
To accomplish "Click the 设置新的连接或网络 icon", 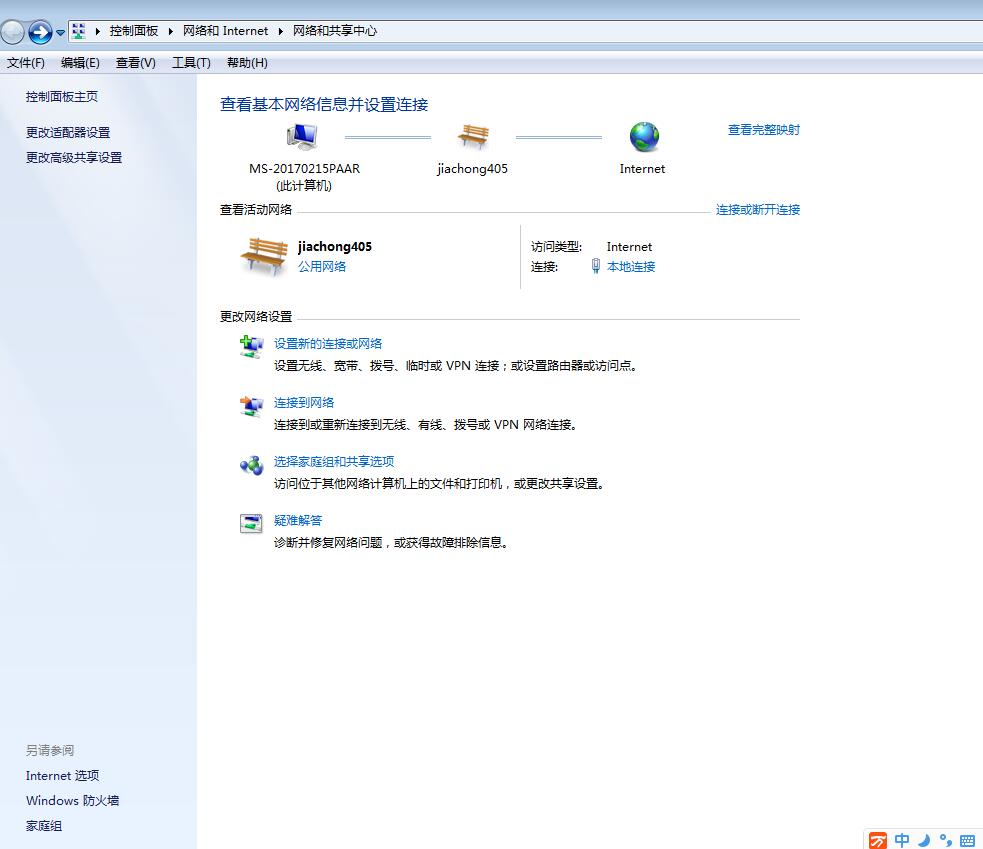I will tap(251, 347).
